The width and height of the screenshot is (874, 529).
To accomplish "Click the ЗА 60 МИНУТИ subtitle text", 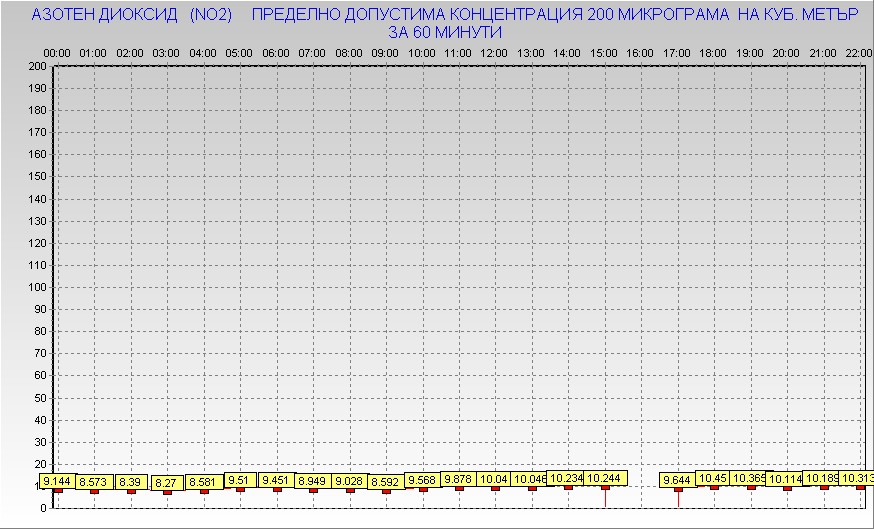I will click(x=444, y=32).
